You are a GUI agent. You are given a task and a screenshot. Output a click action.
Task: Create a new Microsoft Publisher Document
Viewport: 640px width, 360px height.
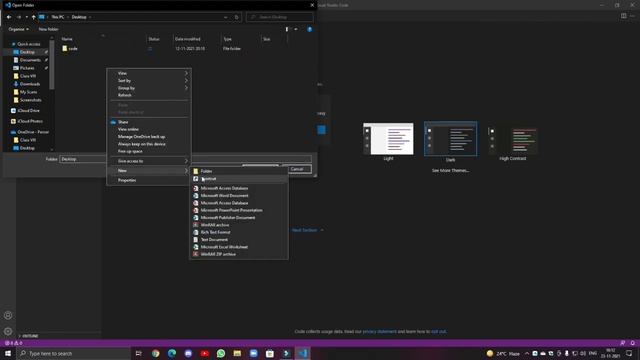pyautogui.click(x=239, y=218)
